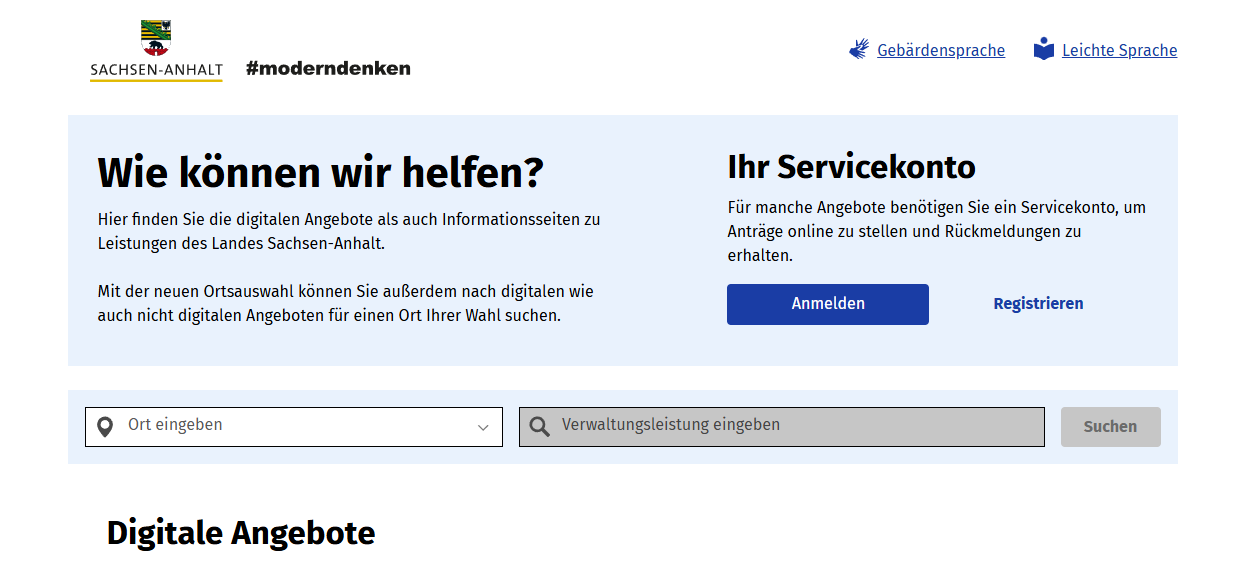1260x572 pixels.
Task: Click the location pin icon in Ort field
Action: [105, 428]
